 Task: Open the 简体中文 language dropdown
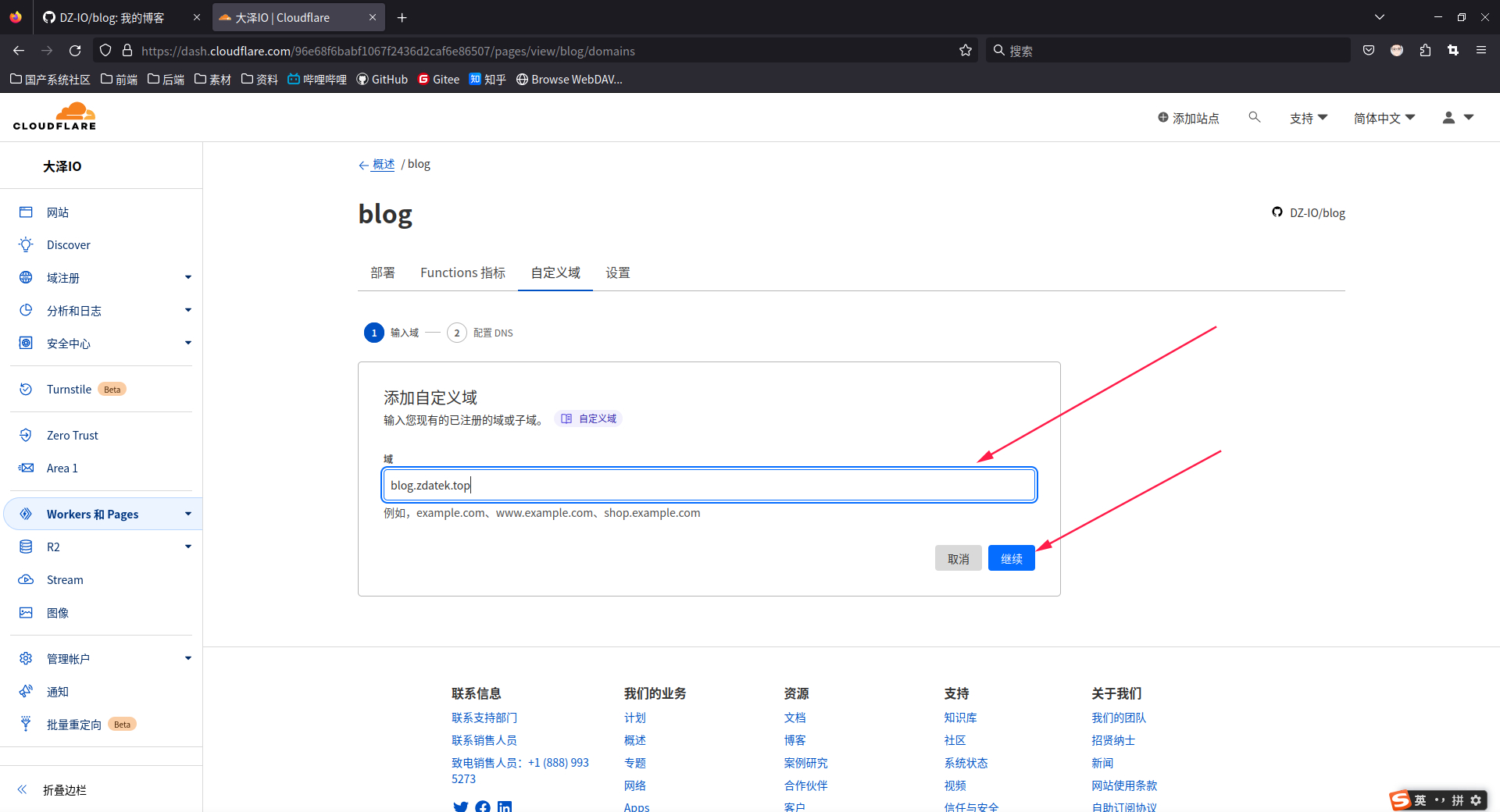(1383, 117)
